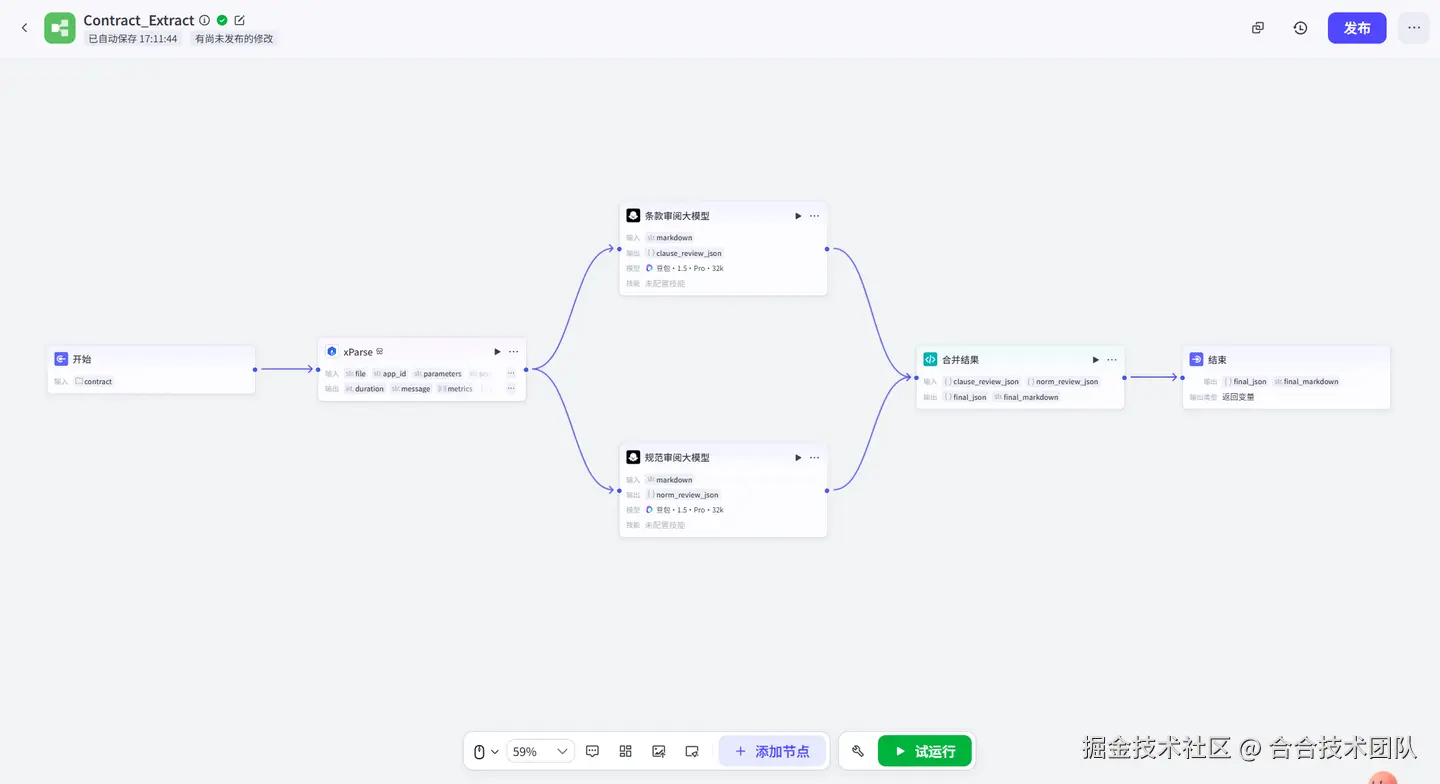Select the 开始 start node icon

[61, 359]
